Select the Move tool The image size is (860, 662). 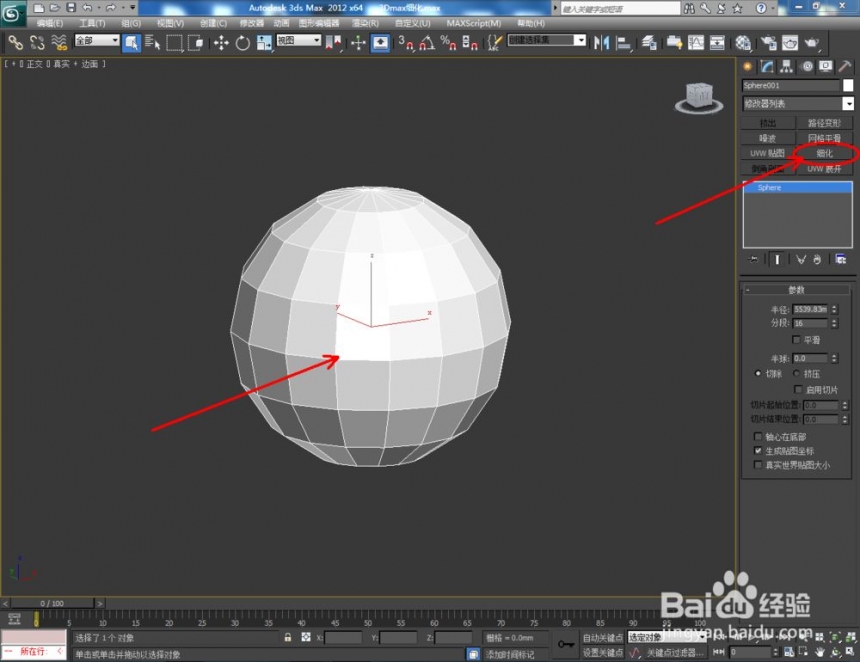pos(221,42)
